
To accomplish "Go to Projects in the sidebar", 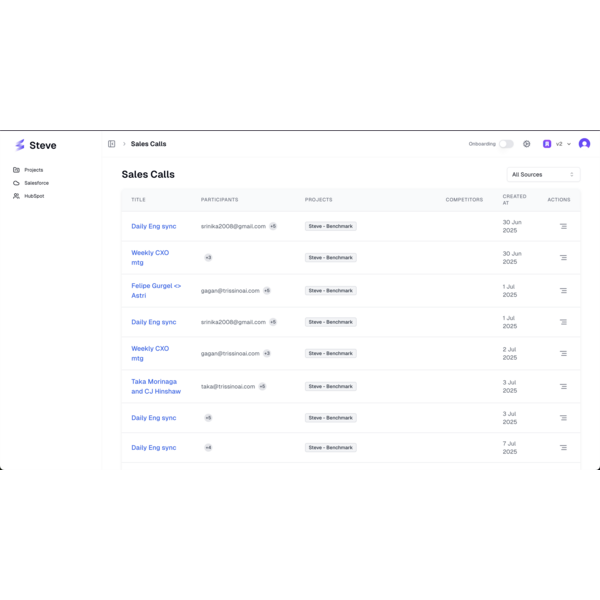I will coord(33,170).
